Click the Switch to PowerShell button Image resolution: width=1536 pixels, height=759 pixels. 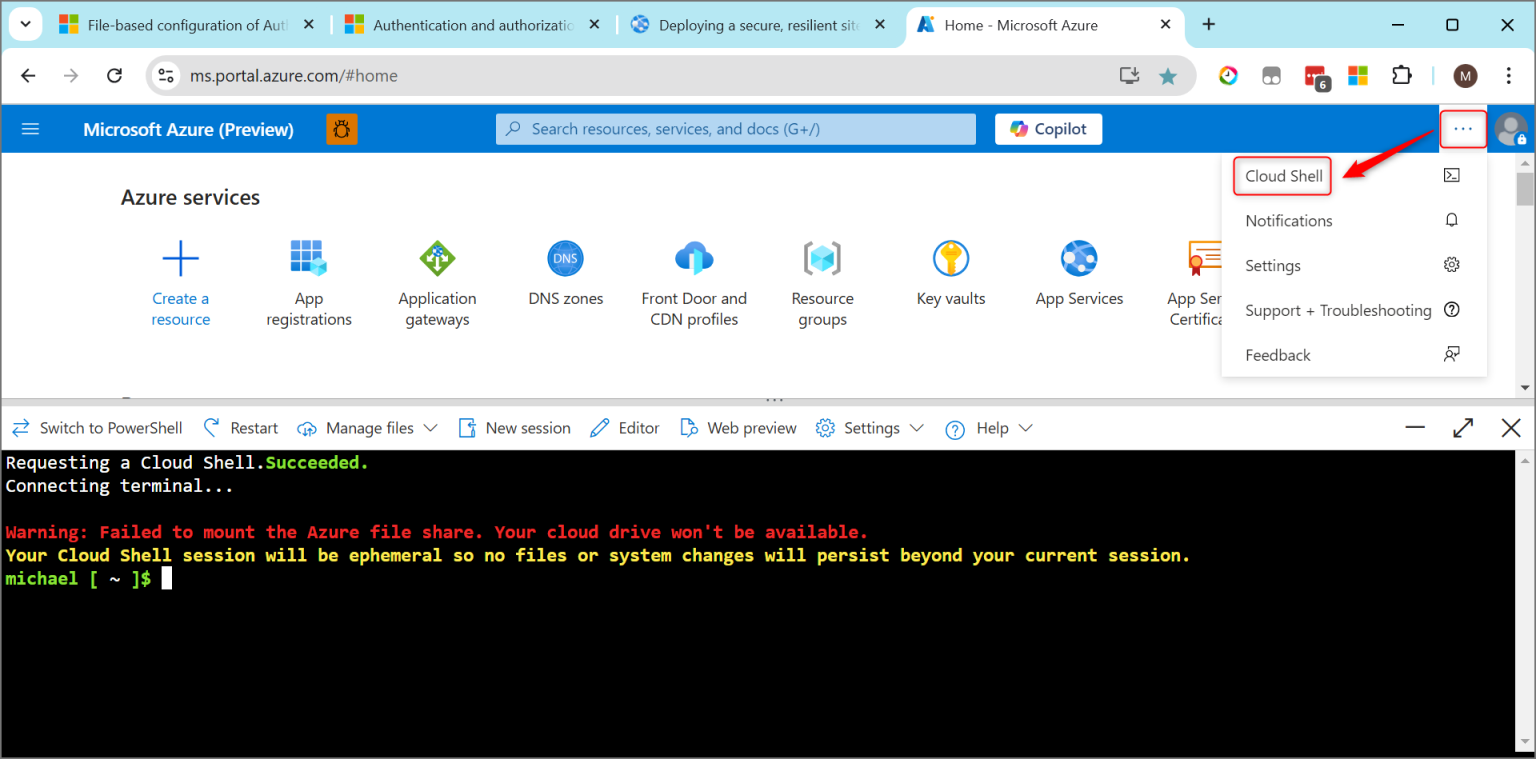point(97,428)
